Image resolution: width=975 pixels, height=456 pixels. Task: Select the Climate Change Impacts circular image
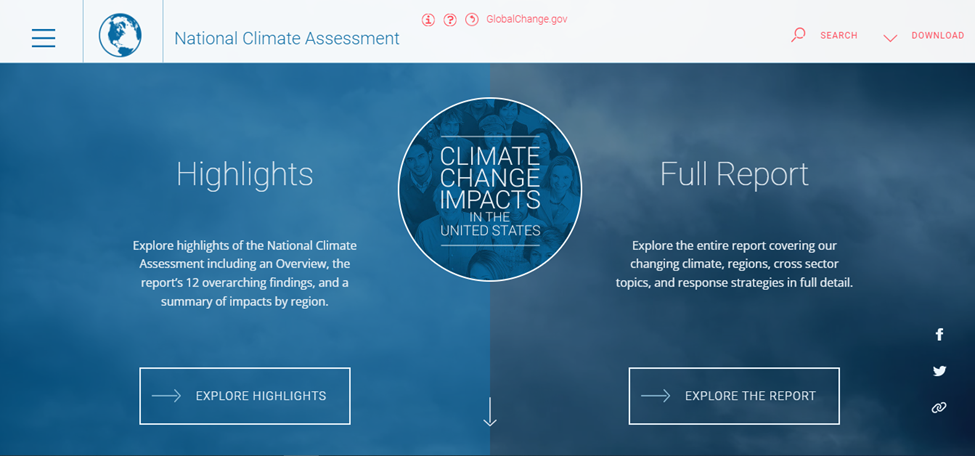(x=490, y=189)
